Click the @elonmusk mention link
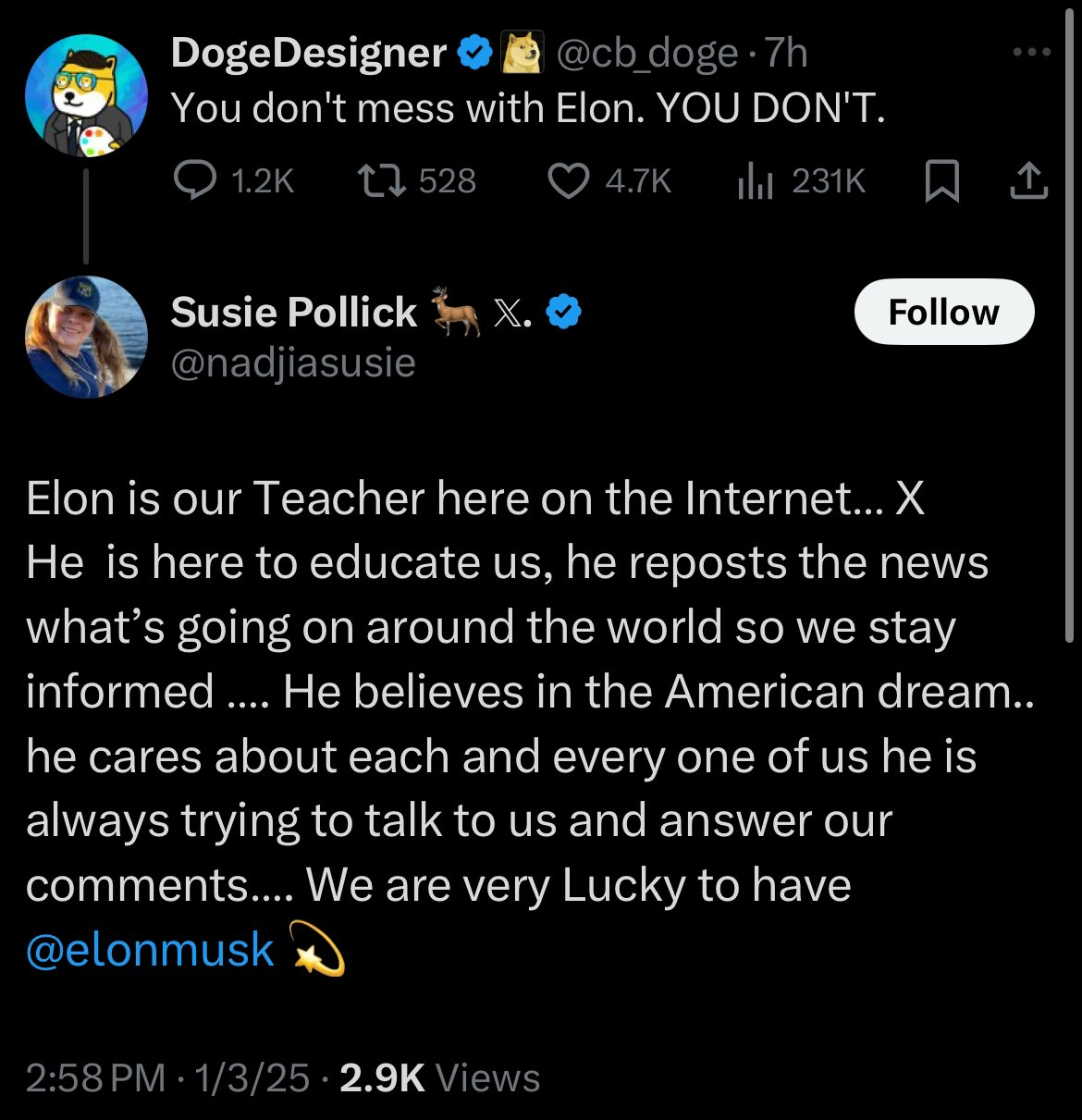Viewport: 1082px width, 1120px height. coord(151,951)
